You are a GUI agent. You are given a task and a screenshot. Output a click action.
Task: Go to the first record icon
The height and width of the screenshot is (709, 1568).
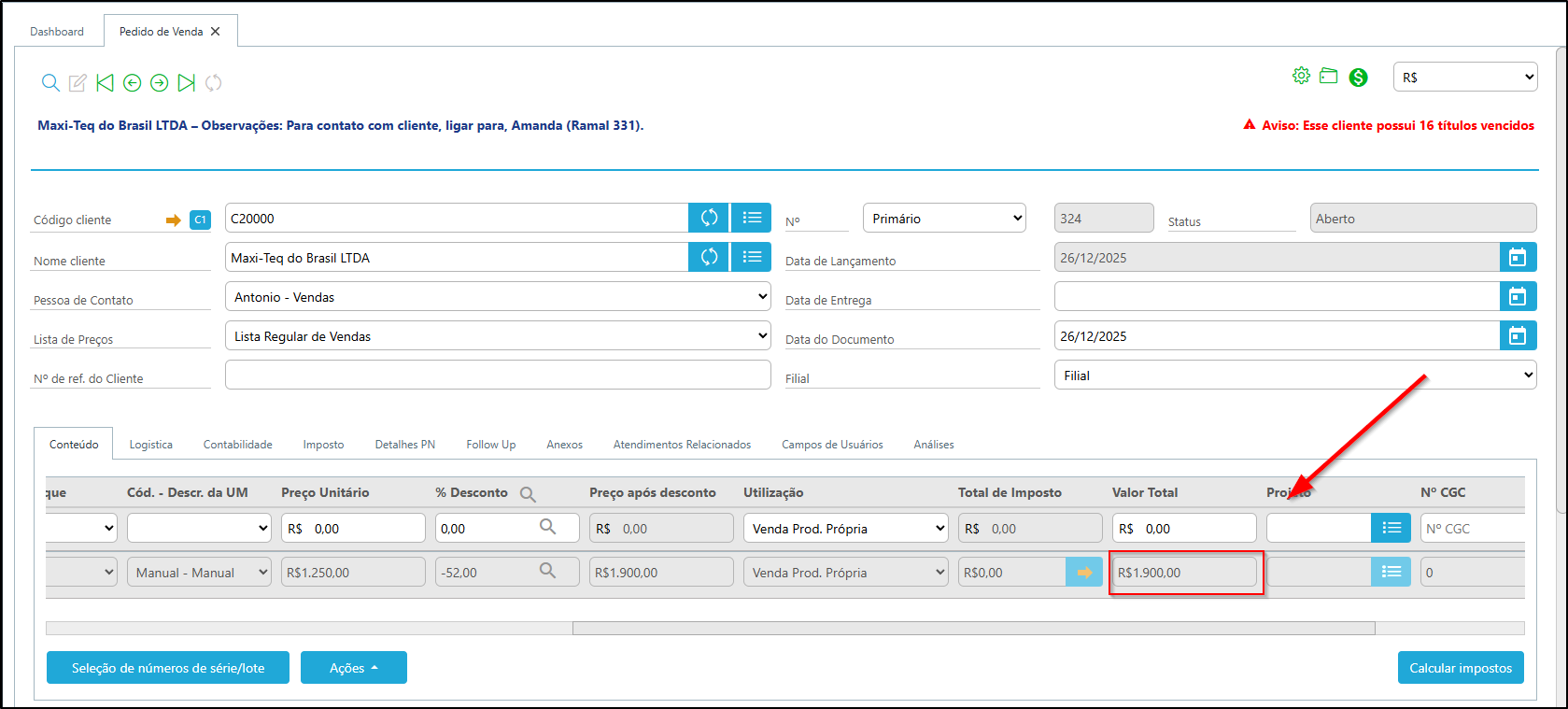click(105, 83)
